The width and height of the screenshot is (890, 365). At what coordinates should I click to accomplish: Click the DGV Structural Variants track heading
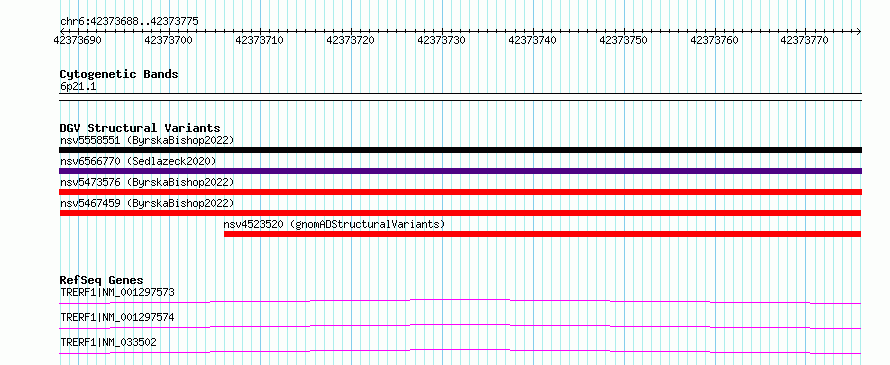pos(140,128)
